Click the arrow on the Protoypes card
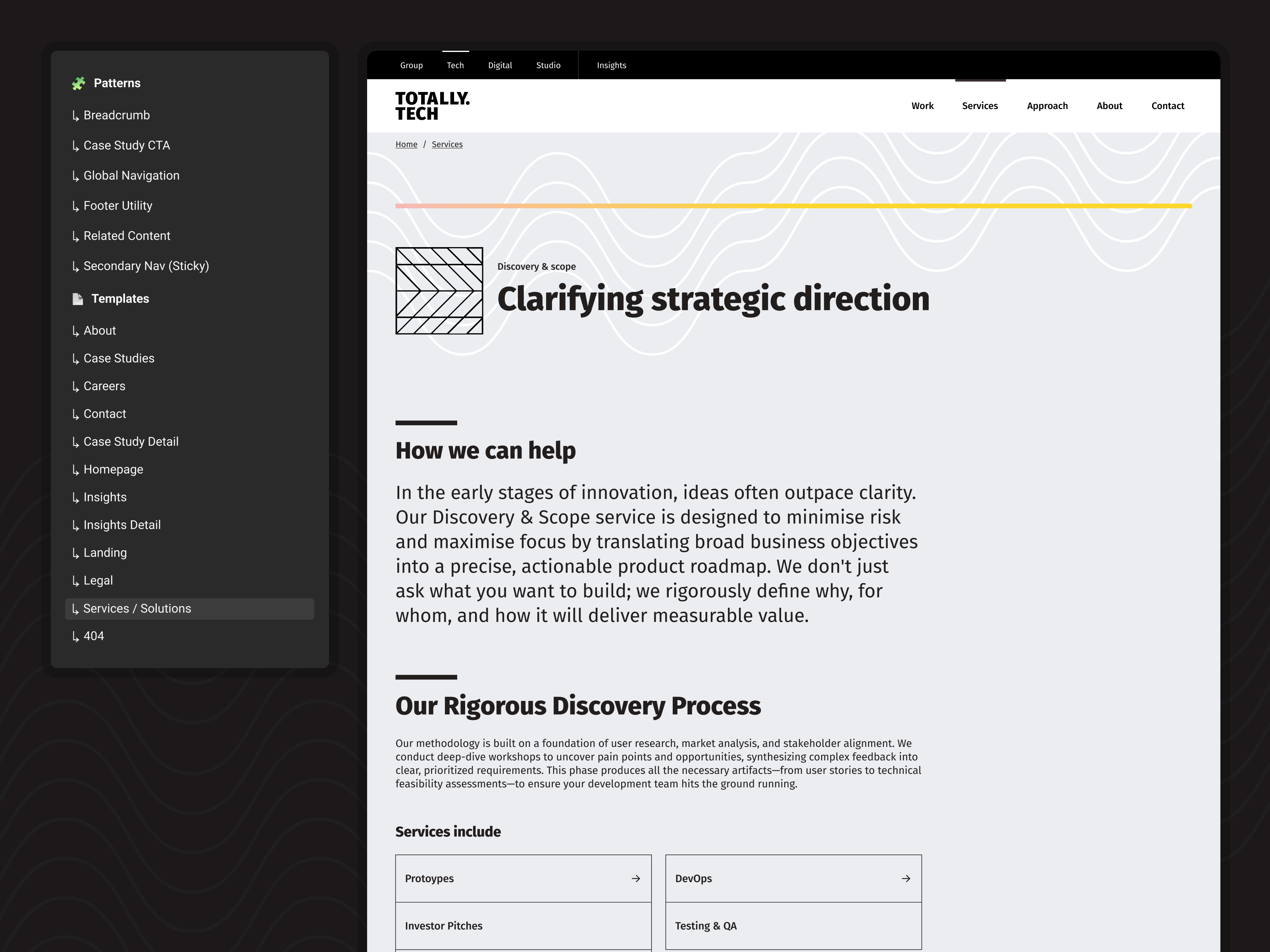The width and height of the screenshot is (1270, 952). click(635, 879)
